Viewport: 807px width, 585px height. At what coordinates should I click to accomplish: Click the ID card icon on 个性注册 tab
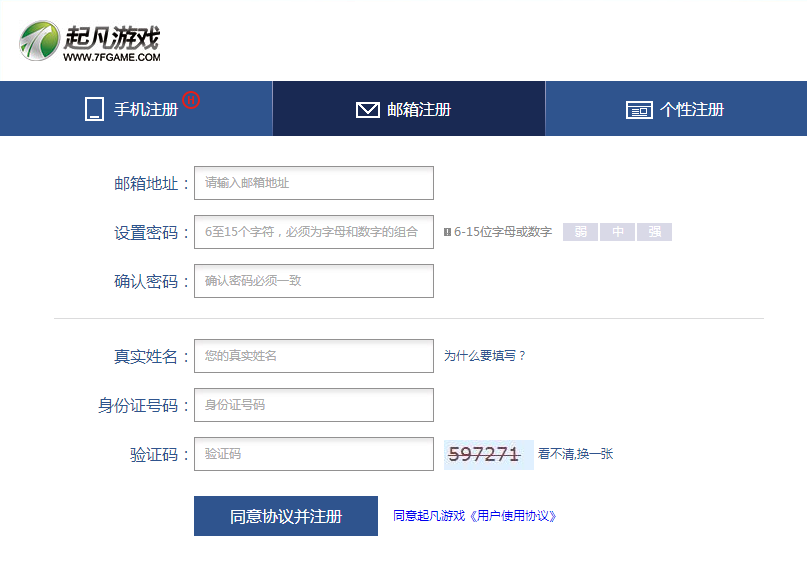pos(638,109)
